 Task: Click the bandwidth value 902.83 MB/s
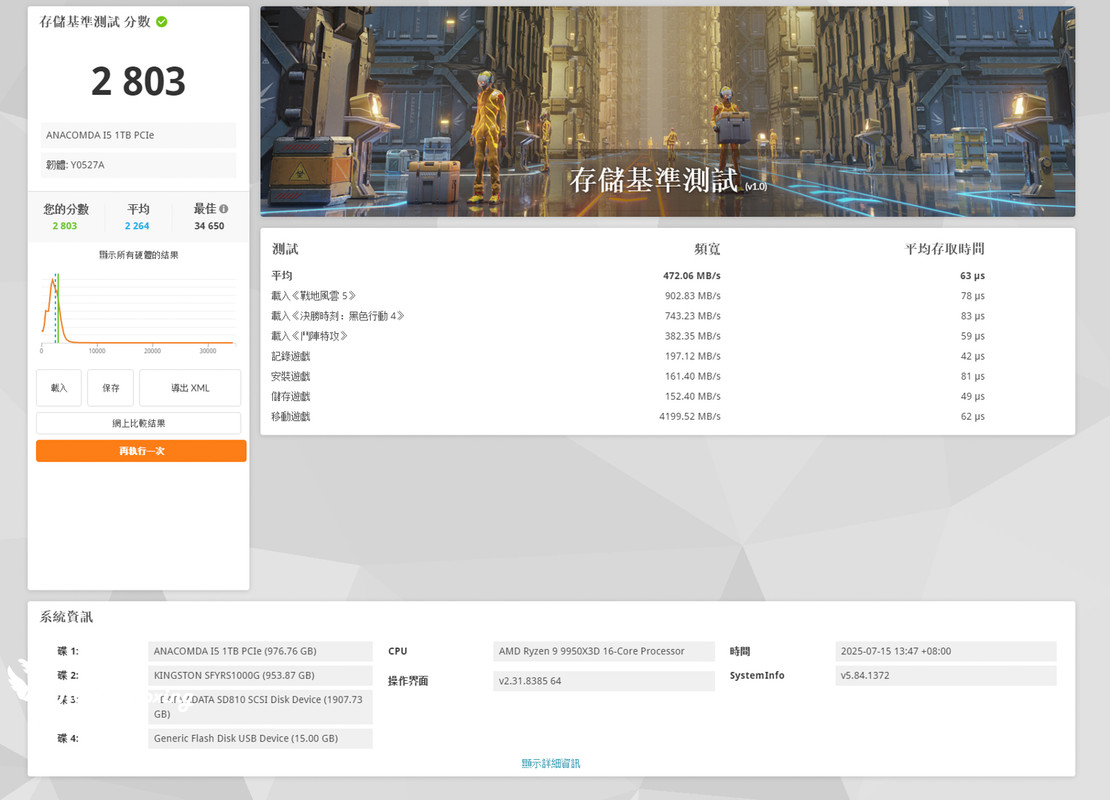click(x=692, y=296)
